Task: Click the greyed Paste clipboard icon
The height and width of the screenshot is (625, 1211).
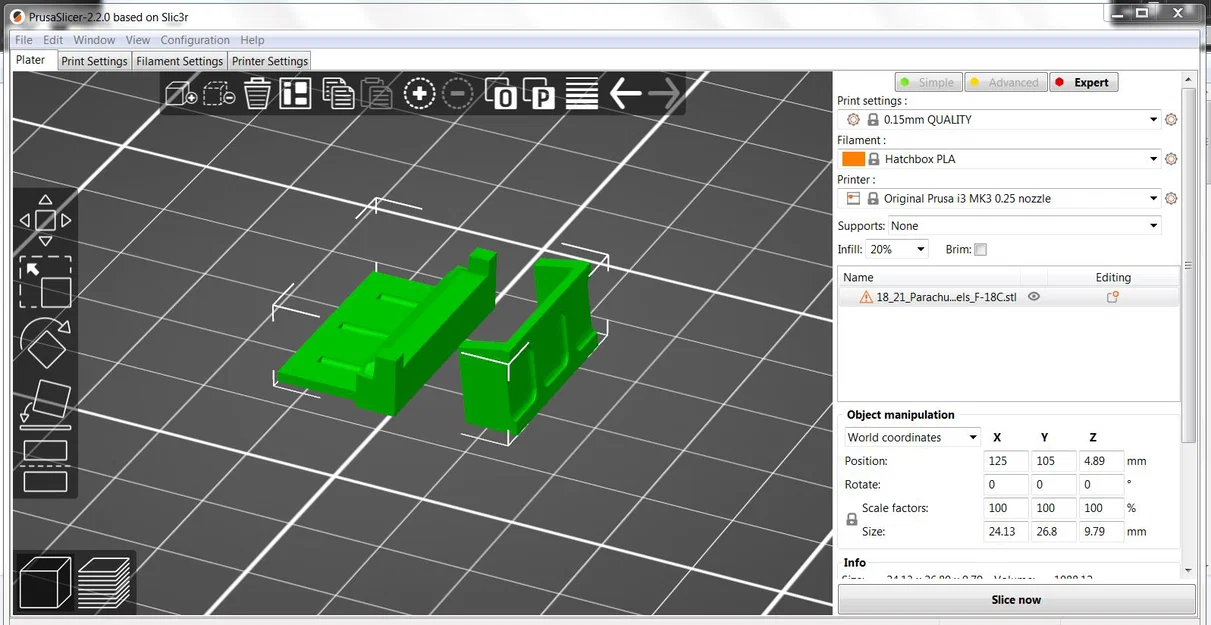Action: click(x=376, y=95)
